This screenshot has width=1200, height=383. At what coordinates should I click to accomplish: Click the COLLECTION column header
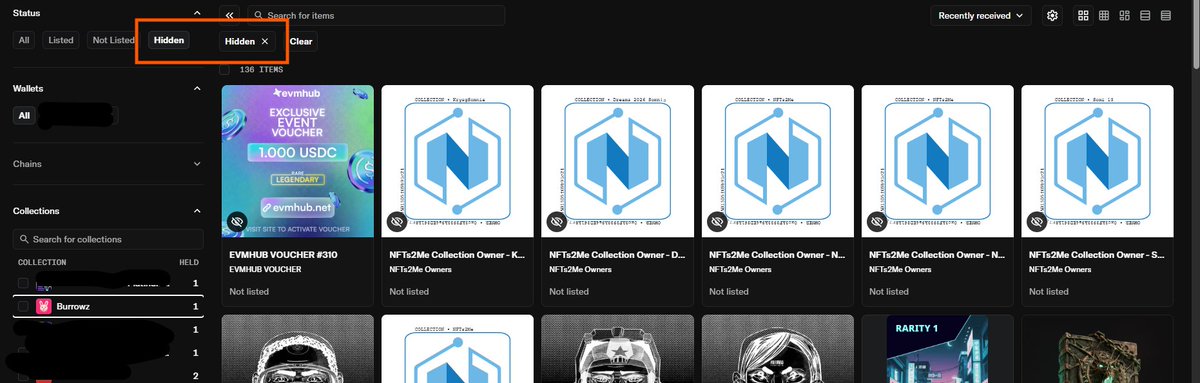[x=42, y=262]
